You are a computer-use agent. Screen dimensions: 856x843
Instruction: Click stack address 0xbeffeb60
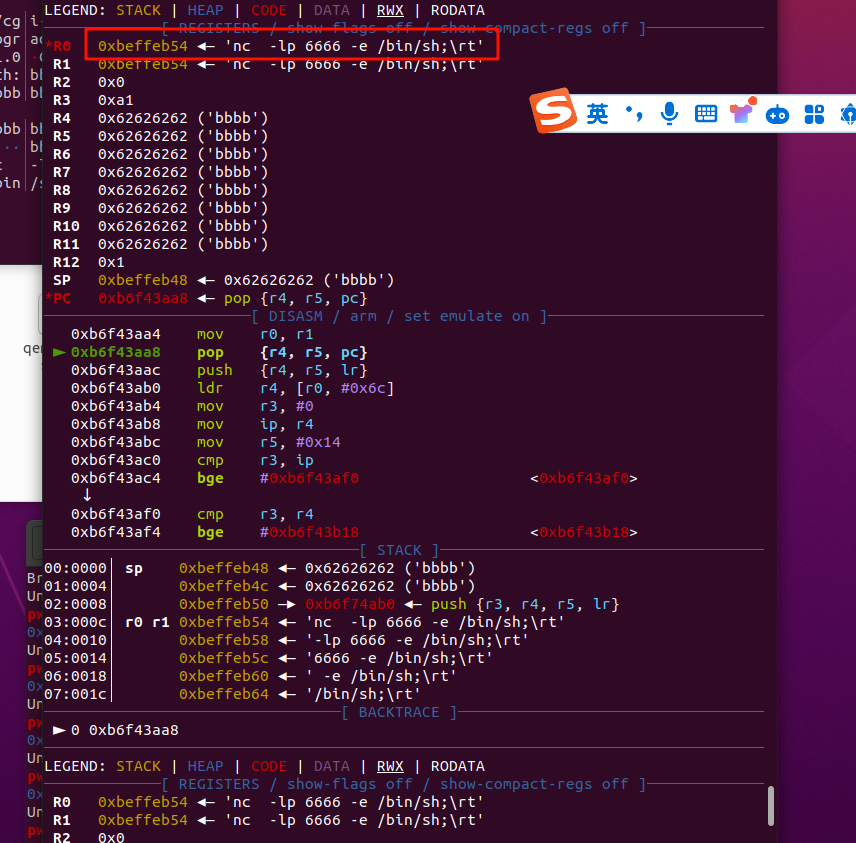tap(224, 677)
